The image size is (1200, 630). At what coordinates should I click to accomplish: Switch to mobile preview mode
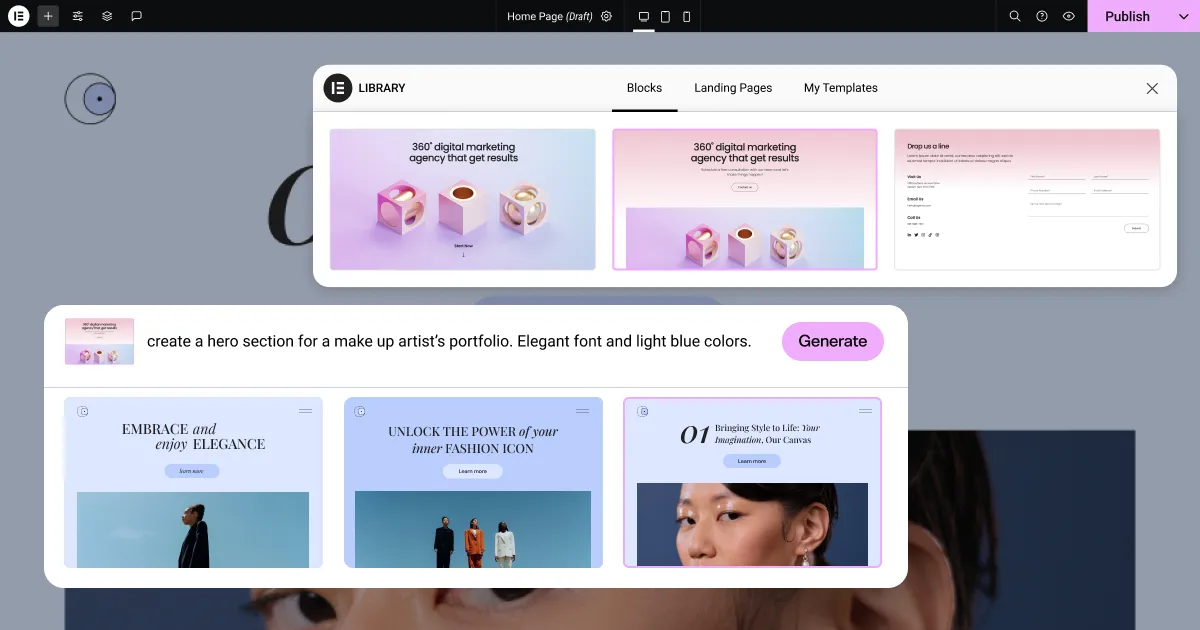tap(686, 16)
